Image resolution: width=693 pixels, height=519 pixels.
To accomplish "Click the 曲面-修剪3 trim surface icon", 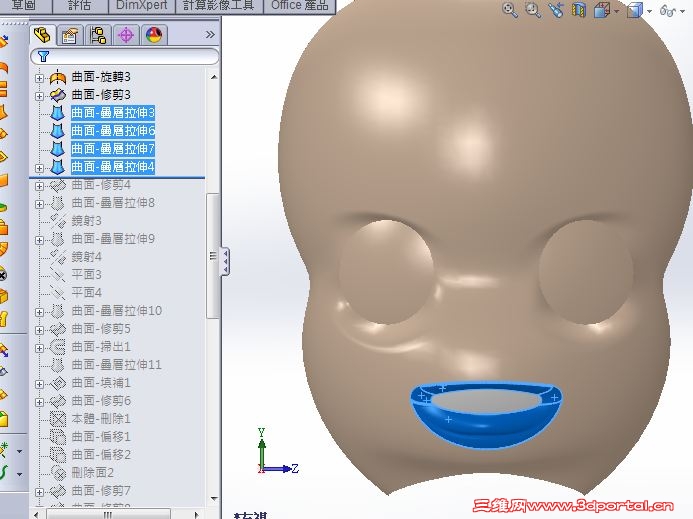I will [x=58, y=95].
